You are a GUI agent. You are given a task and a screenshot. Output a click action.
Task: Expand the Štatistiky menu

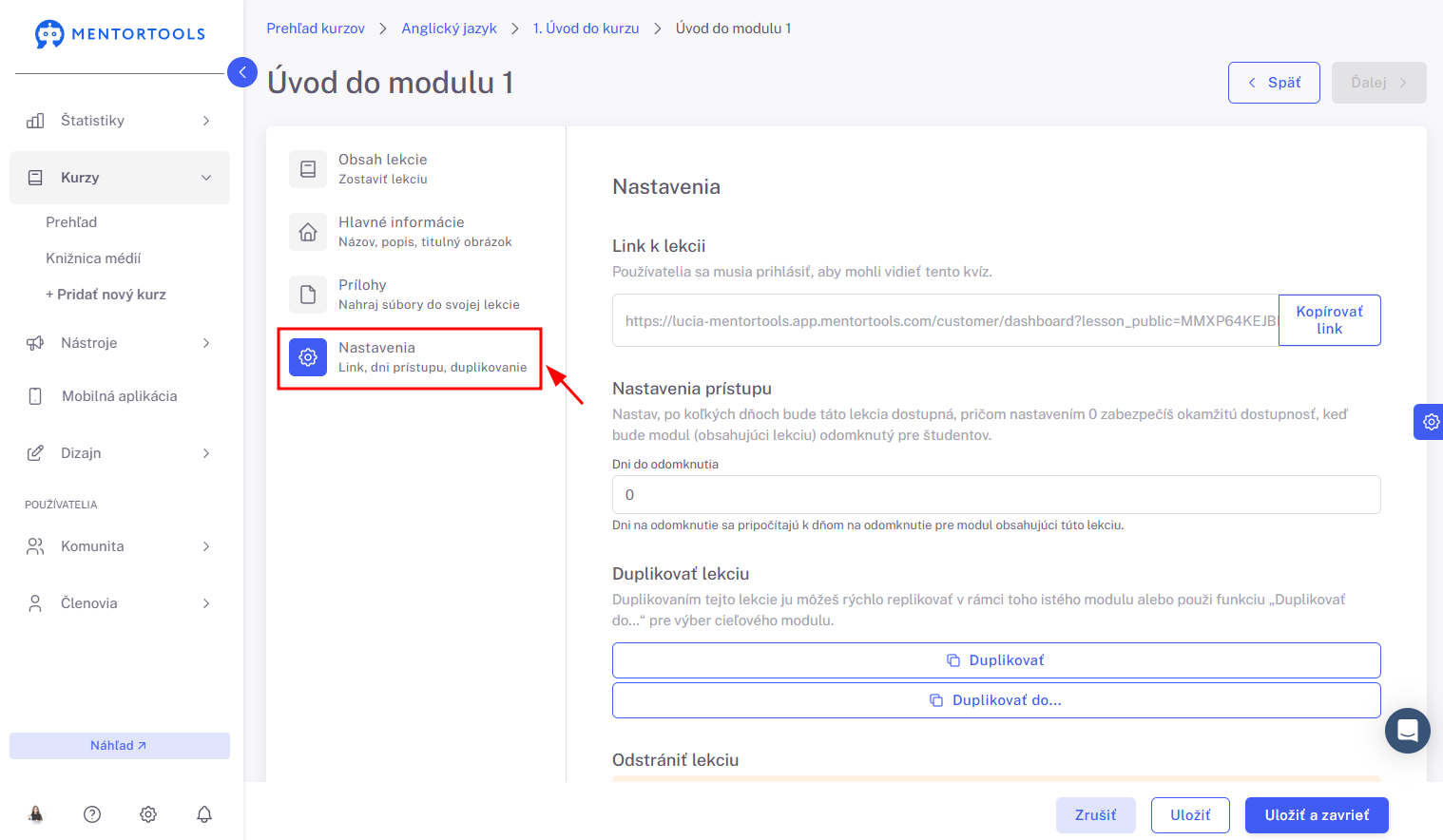tap(120, 121)
